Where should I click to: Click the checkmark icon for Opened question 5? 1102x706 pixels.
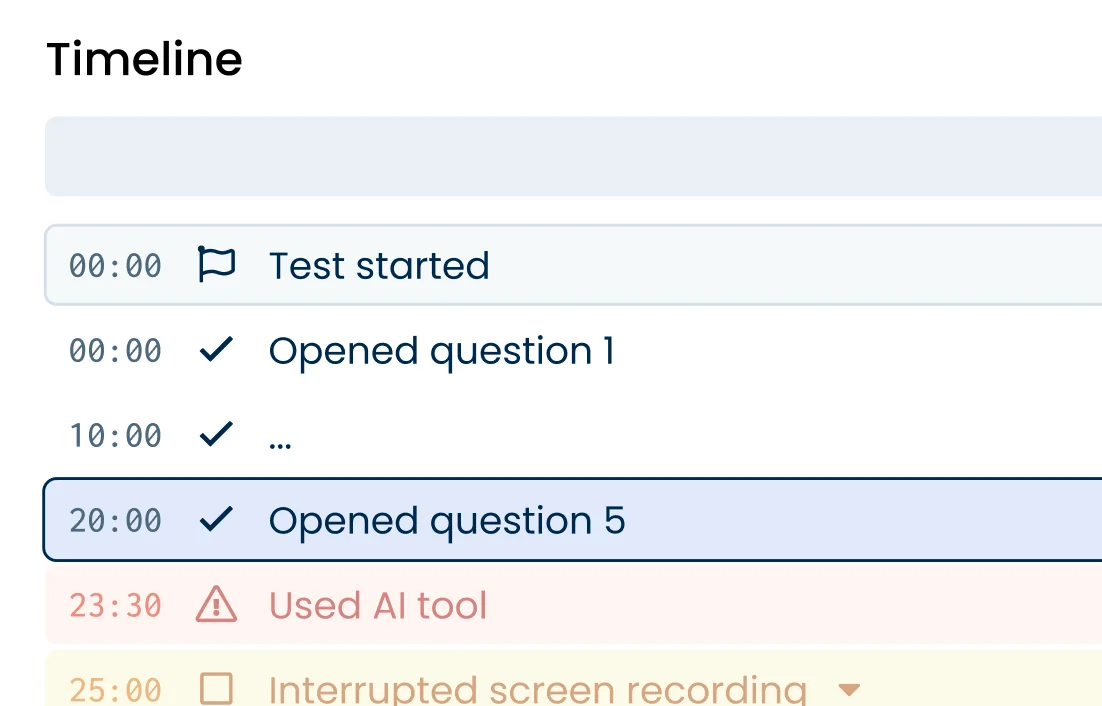(x=216, y=520)
